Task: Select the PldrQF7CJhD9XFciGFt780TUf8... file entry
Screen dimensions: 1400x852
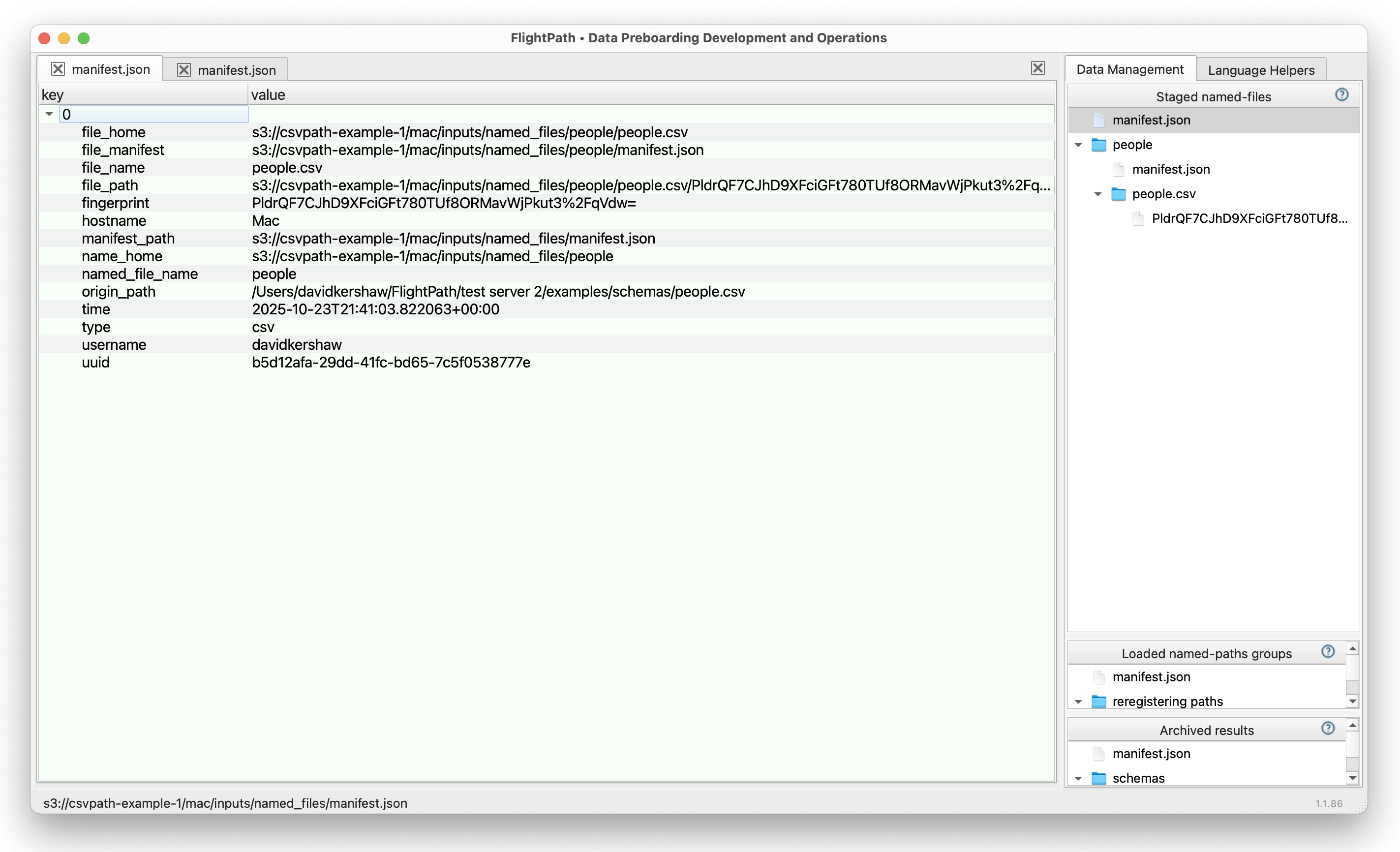Action: pos(1249,219)
